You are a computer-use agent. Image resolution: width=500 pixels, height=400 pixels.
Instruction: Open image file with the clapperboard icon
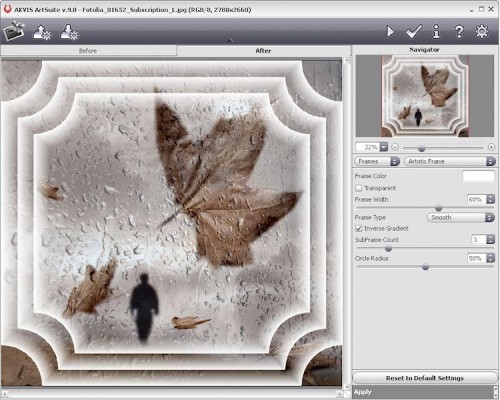tap(14, 31)
